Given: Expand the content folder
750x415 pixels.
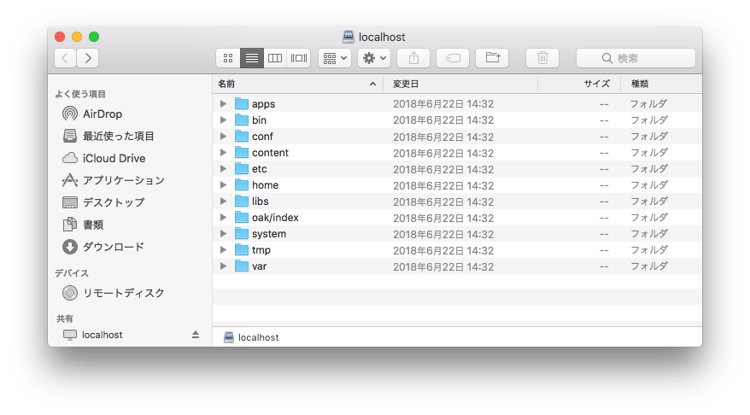Looking at the screenshot, I should [223, 153].
